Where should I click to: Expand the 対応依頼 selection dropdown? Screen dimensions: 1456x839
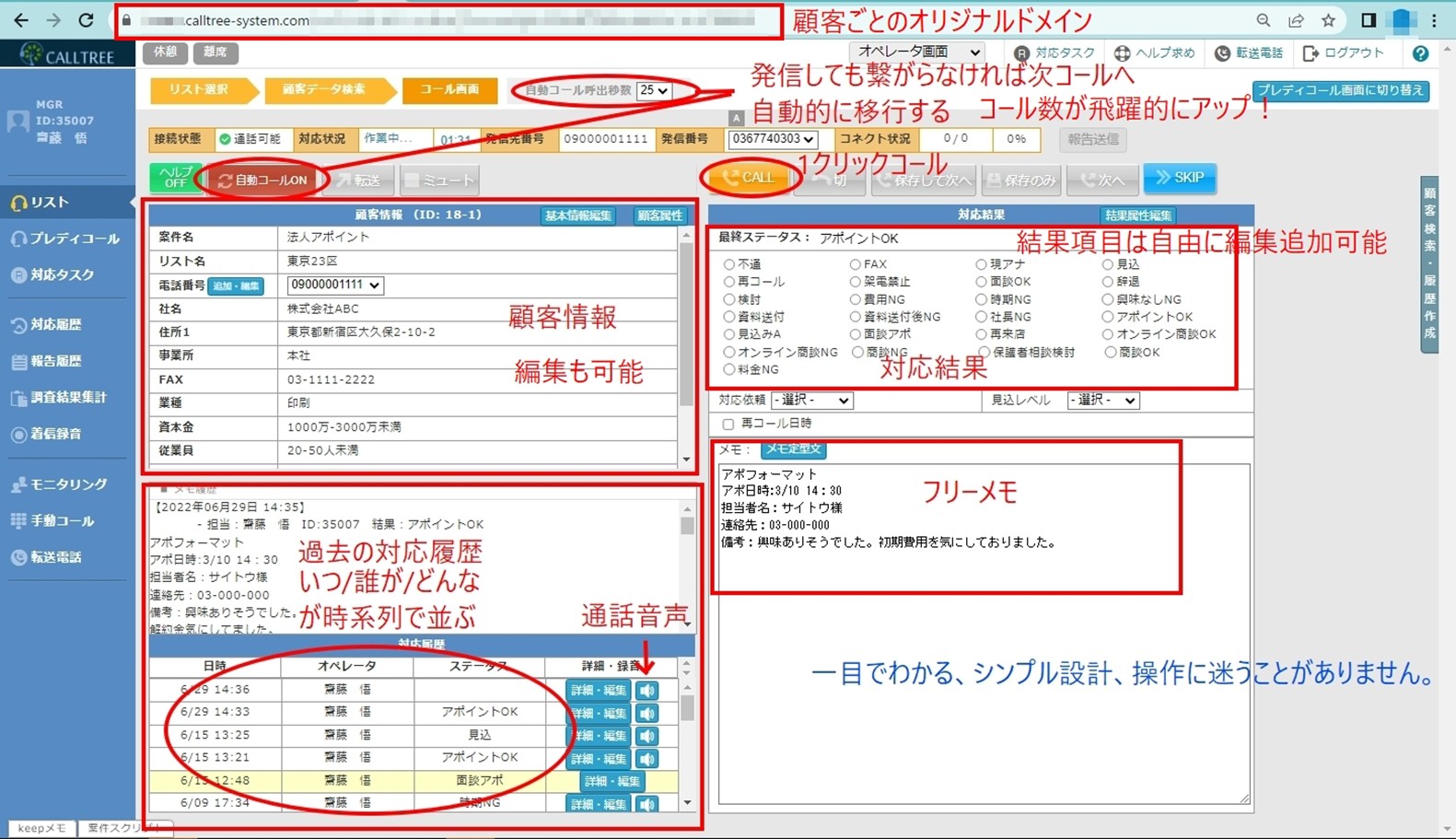coord(811,401)
